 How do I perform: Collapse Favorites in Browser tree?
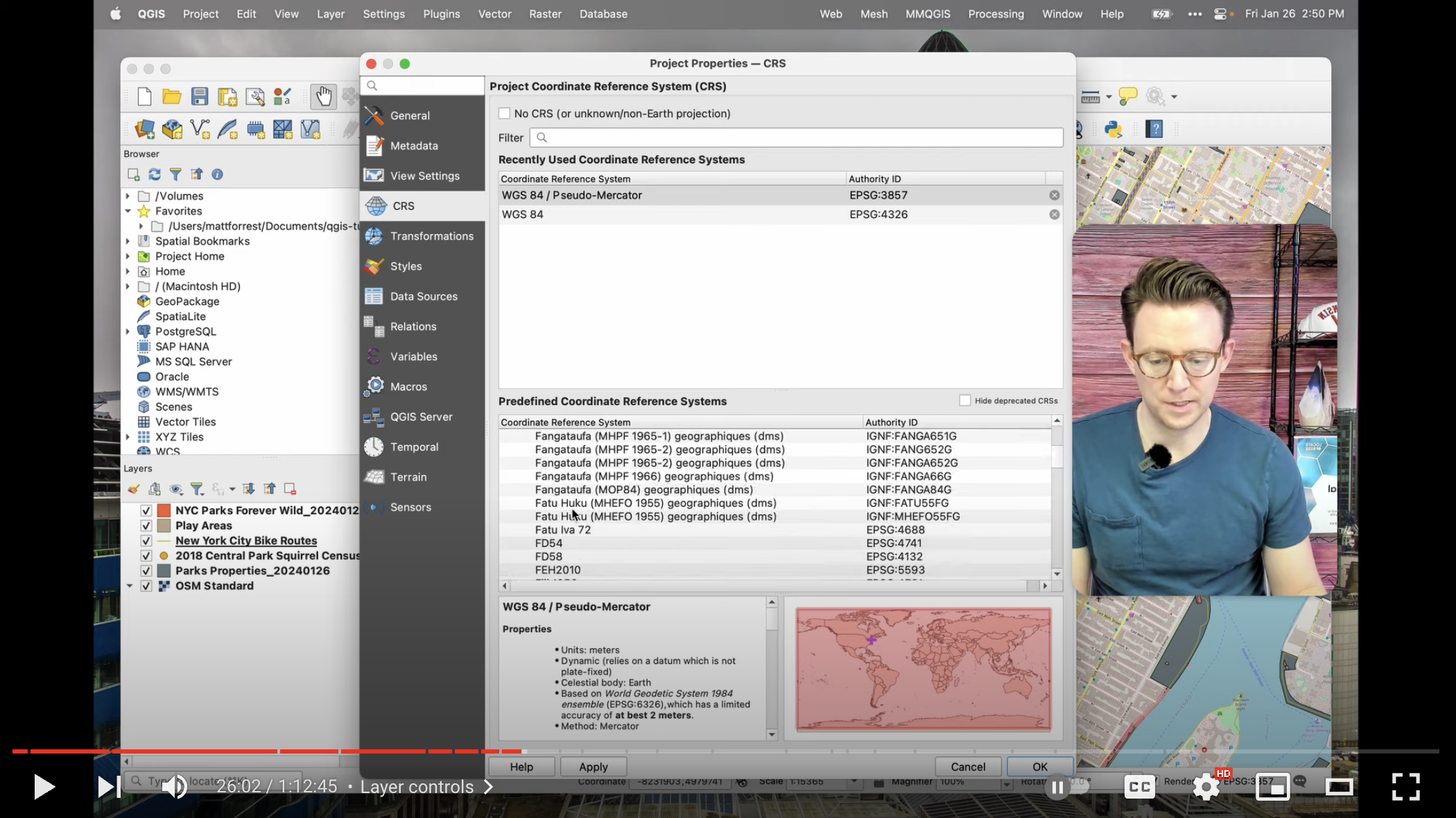tap(128, 211)
